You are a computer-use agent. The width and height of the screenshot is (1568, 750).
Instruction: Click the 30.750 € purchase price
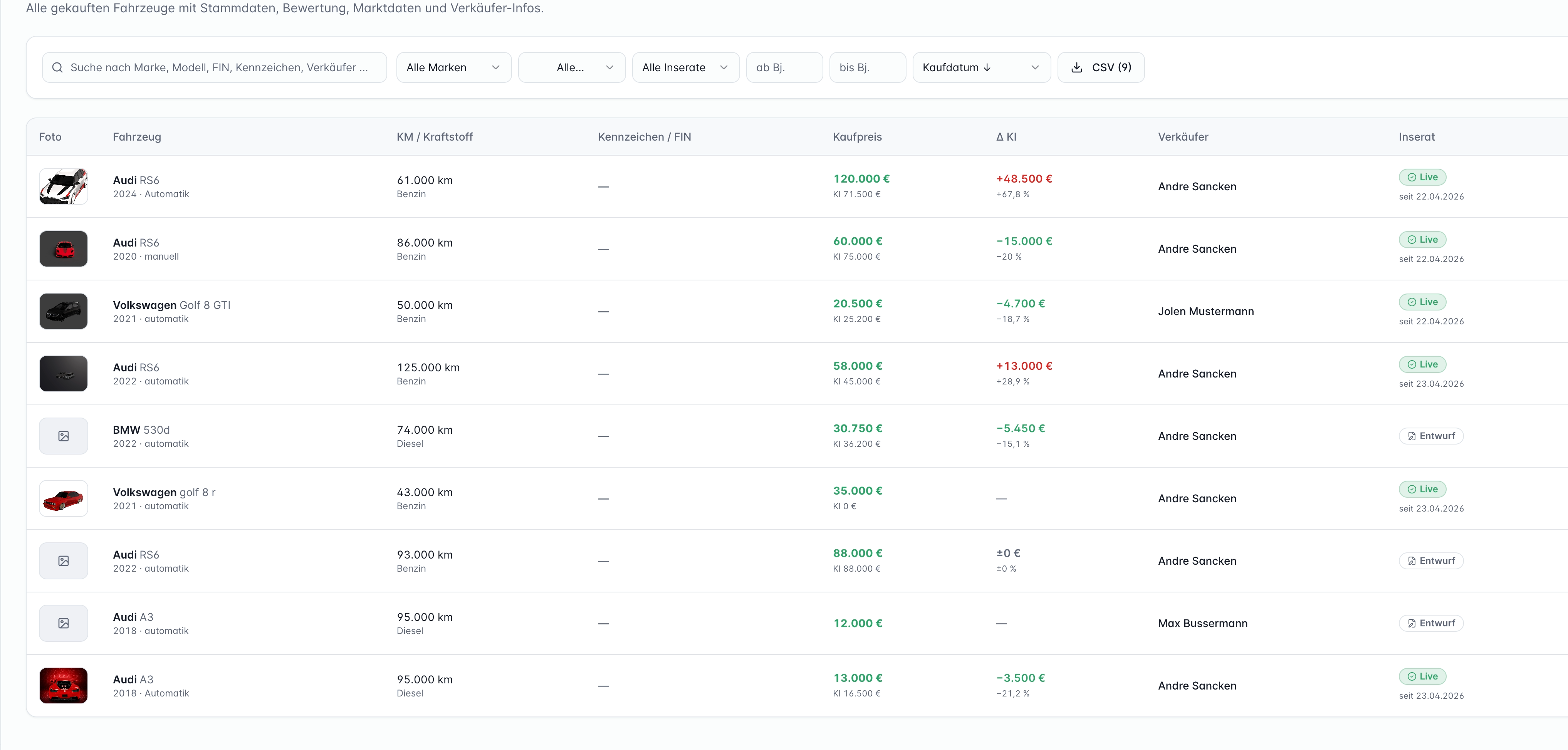click(858, 429)
